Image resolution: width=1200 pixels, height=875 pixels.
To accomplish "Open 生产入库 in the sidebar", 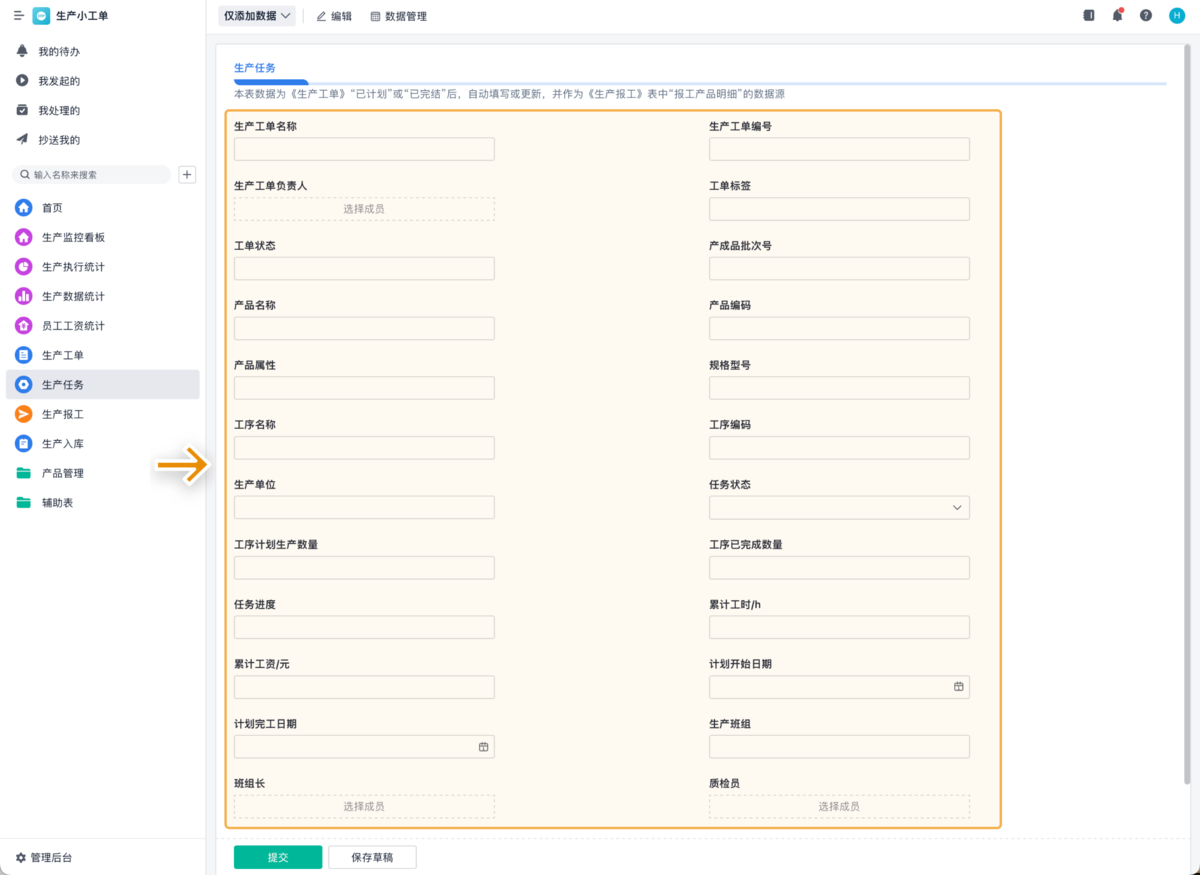I will (x=103, y=443).
